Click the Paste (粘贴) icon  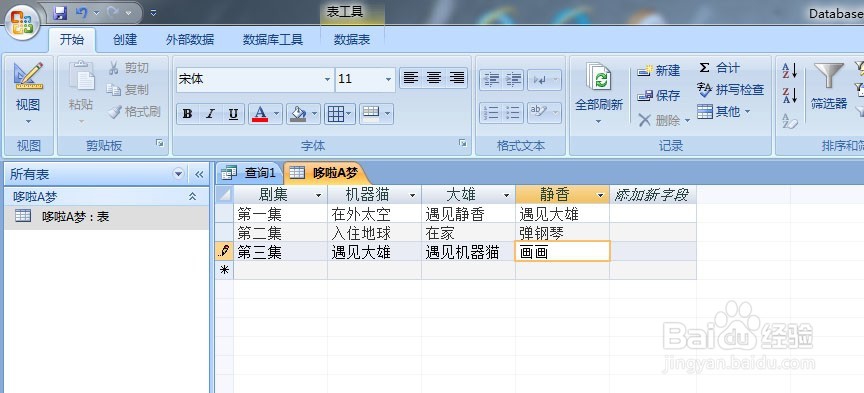[81, 77]
